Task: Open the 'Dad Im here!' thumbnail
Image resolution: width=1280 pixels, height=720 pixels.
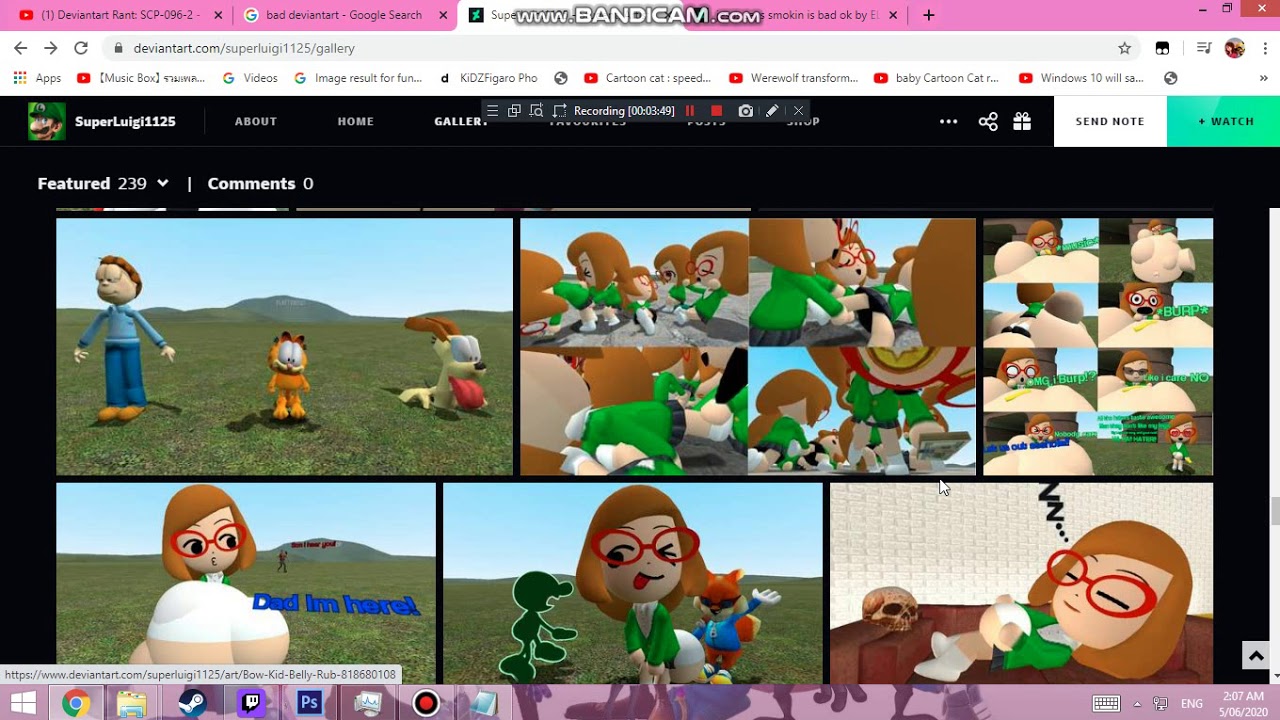Action: 246,583
